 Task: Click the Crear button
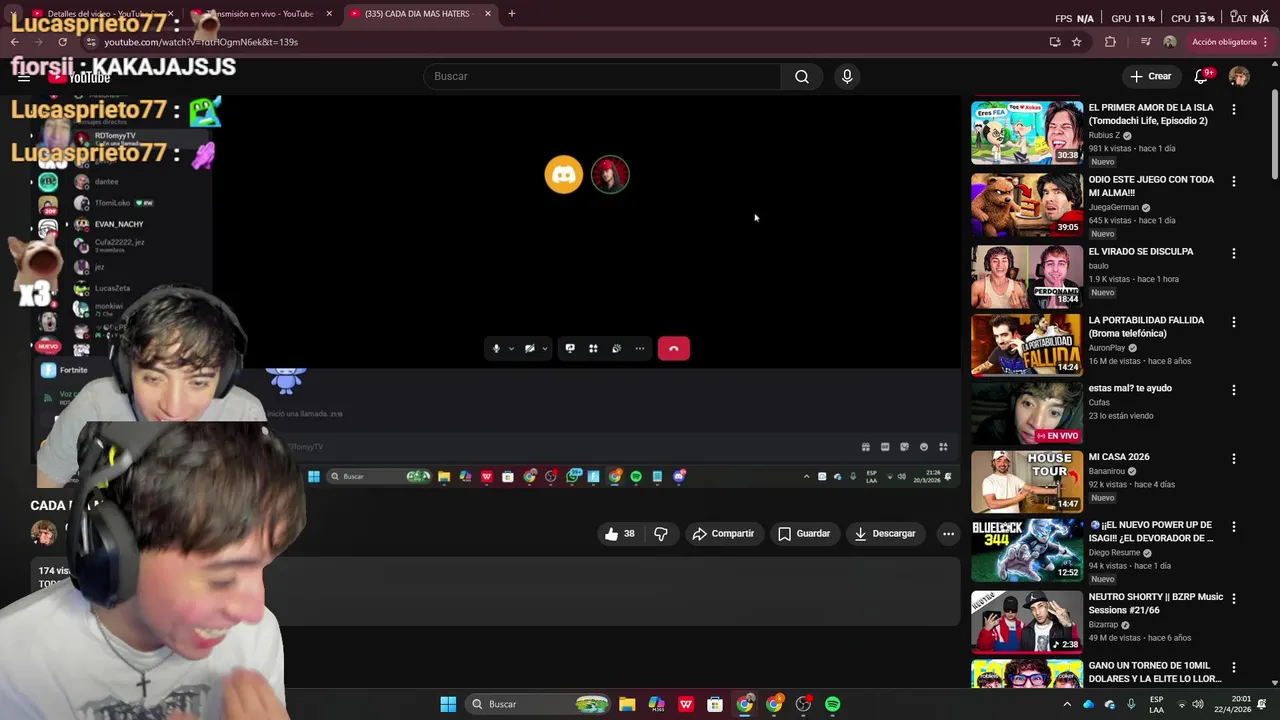[x=1150, y=77]
